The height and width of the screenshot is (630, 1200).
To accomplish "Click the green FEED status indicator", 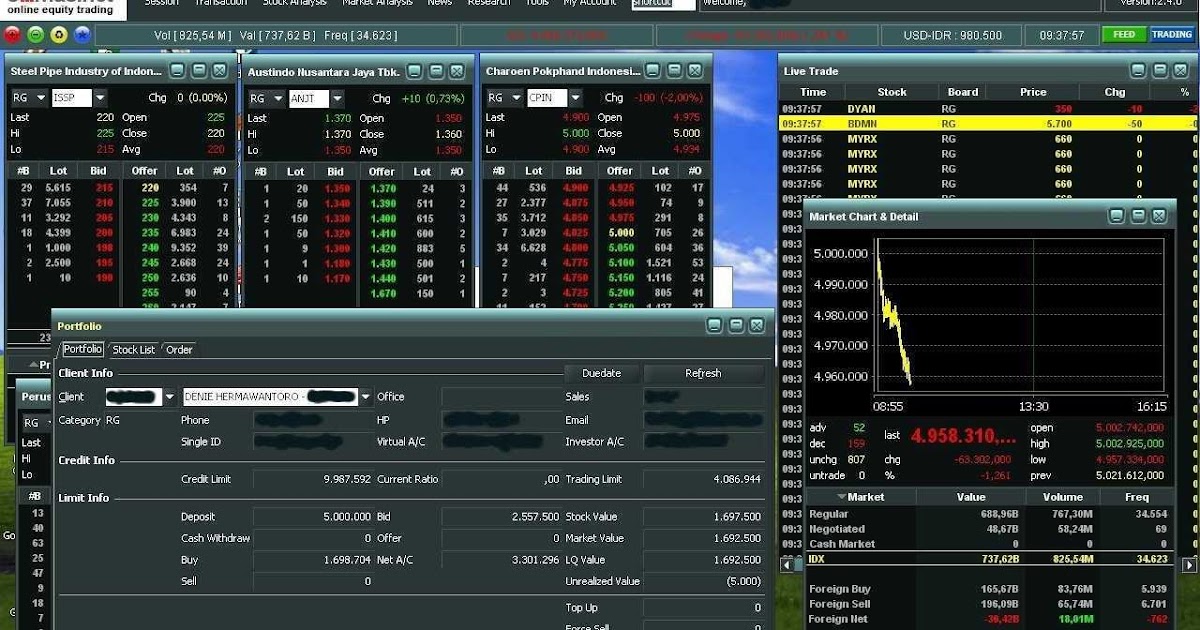I will [1124, 35].
